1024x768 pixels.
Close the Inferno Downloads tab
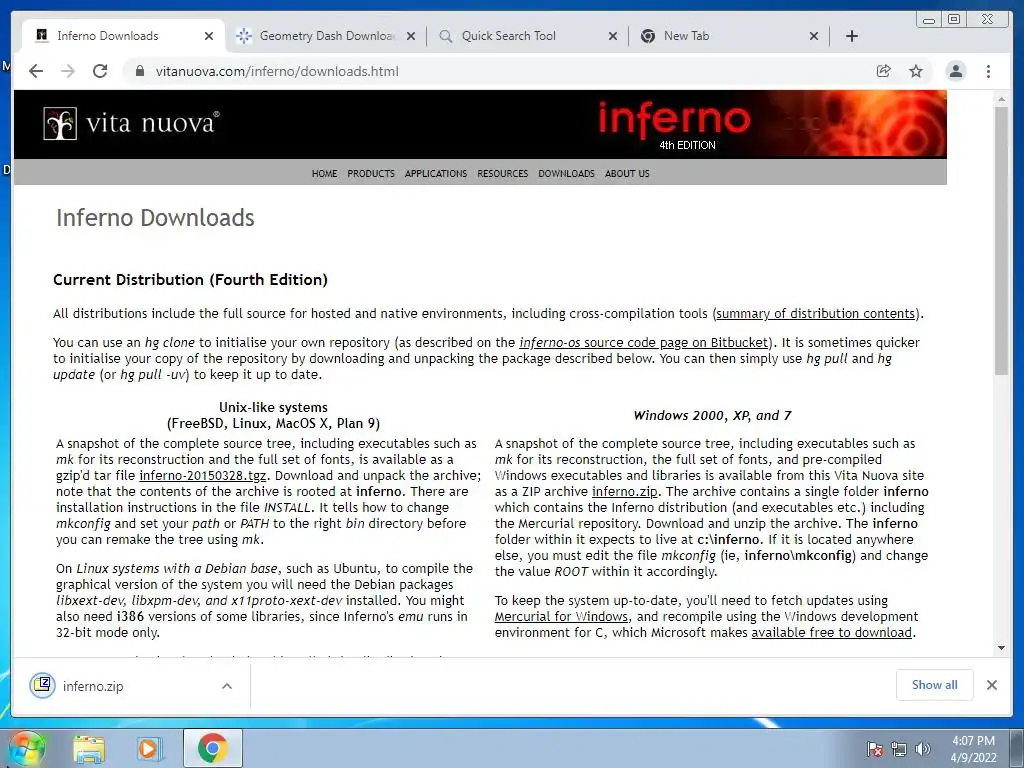tap(209, 36)
